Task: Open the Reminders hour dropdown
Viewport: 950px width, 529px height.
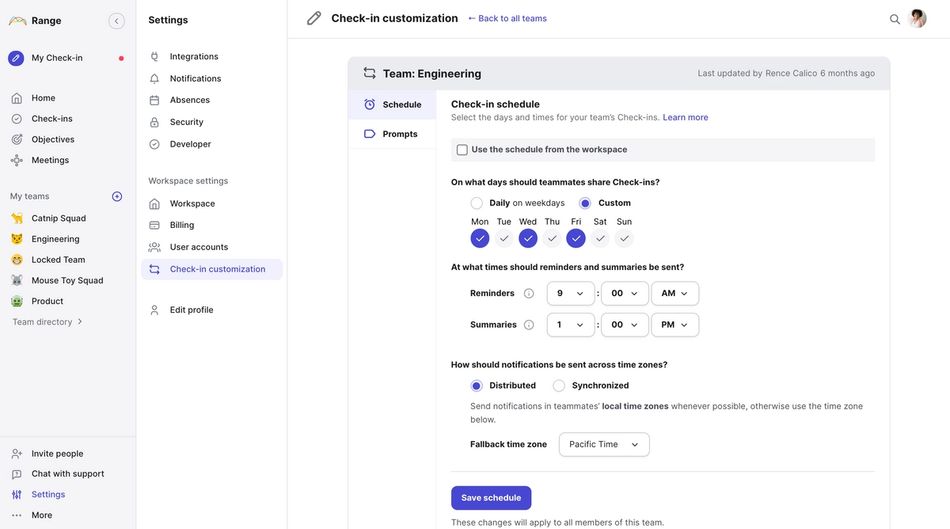Action: 570,294
